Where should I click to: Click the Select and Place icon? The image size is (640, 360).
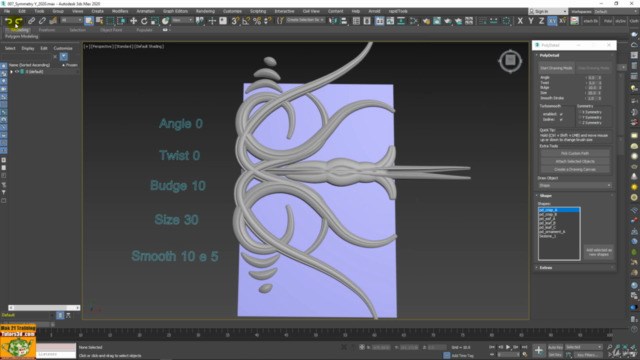[165, 21]
